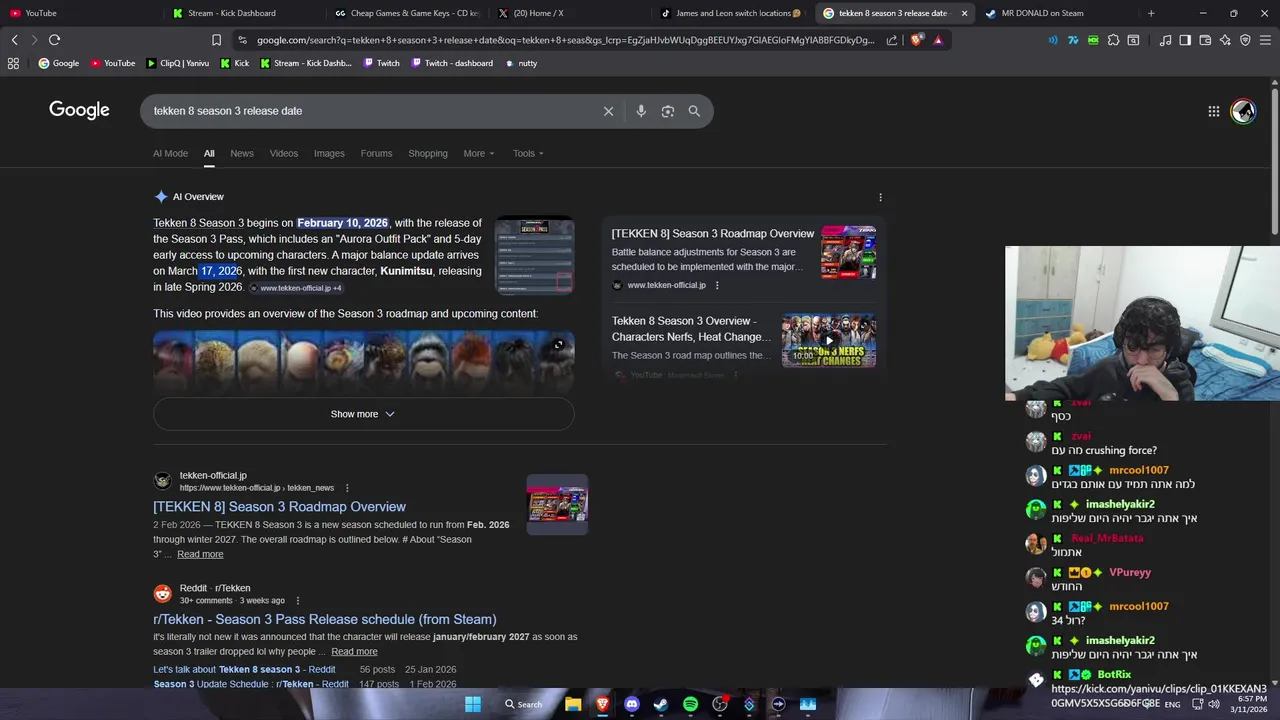Open Steam from the taskbar
1280x720 pixels.
pos(661,704)
